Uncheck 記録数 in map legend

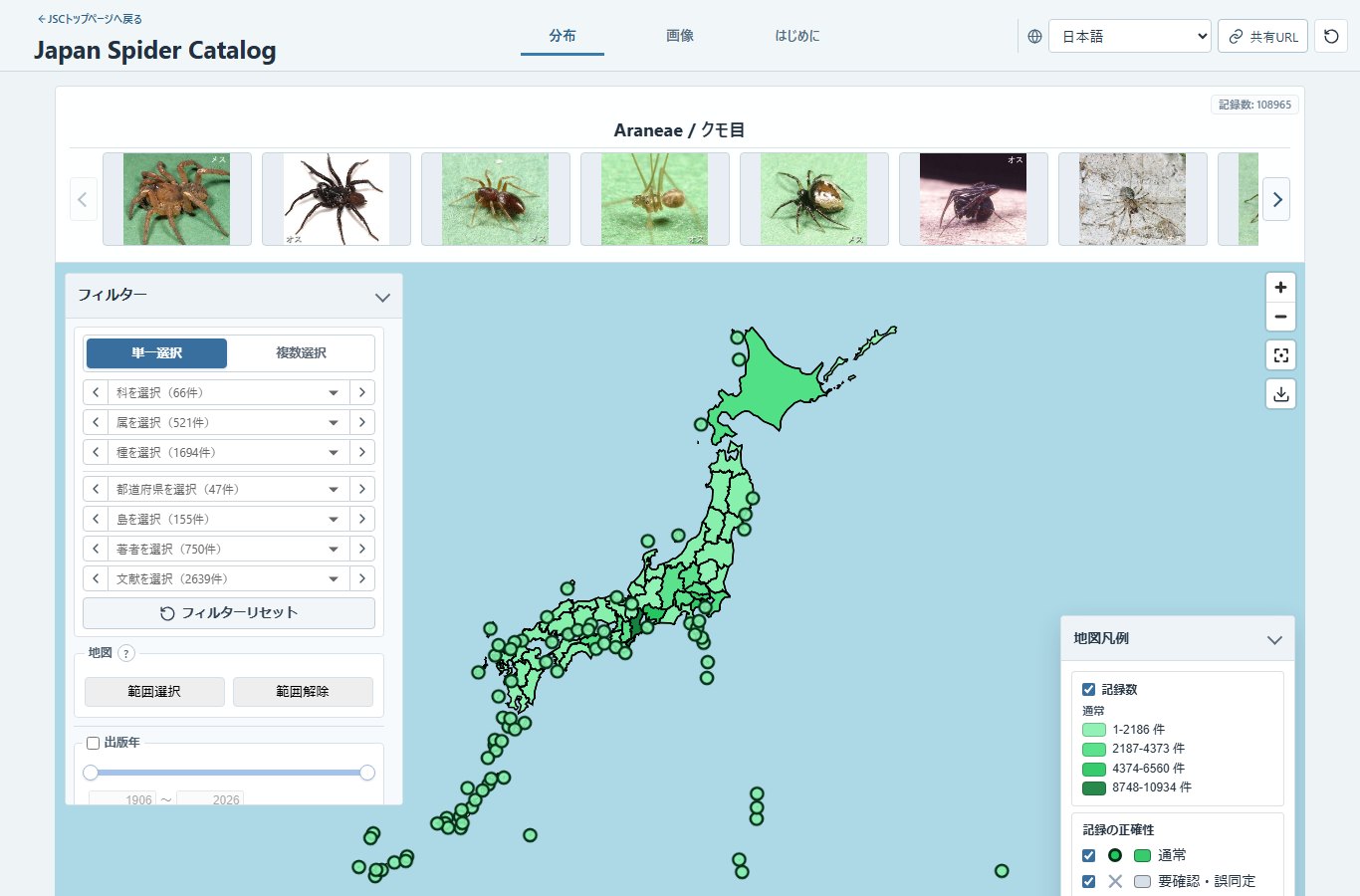pyautogui.click(x=1088, y=689)
